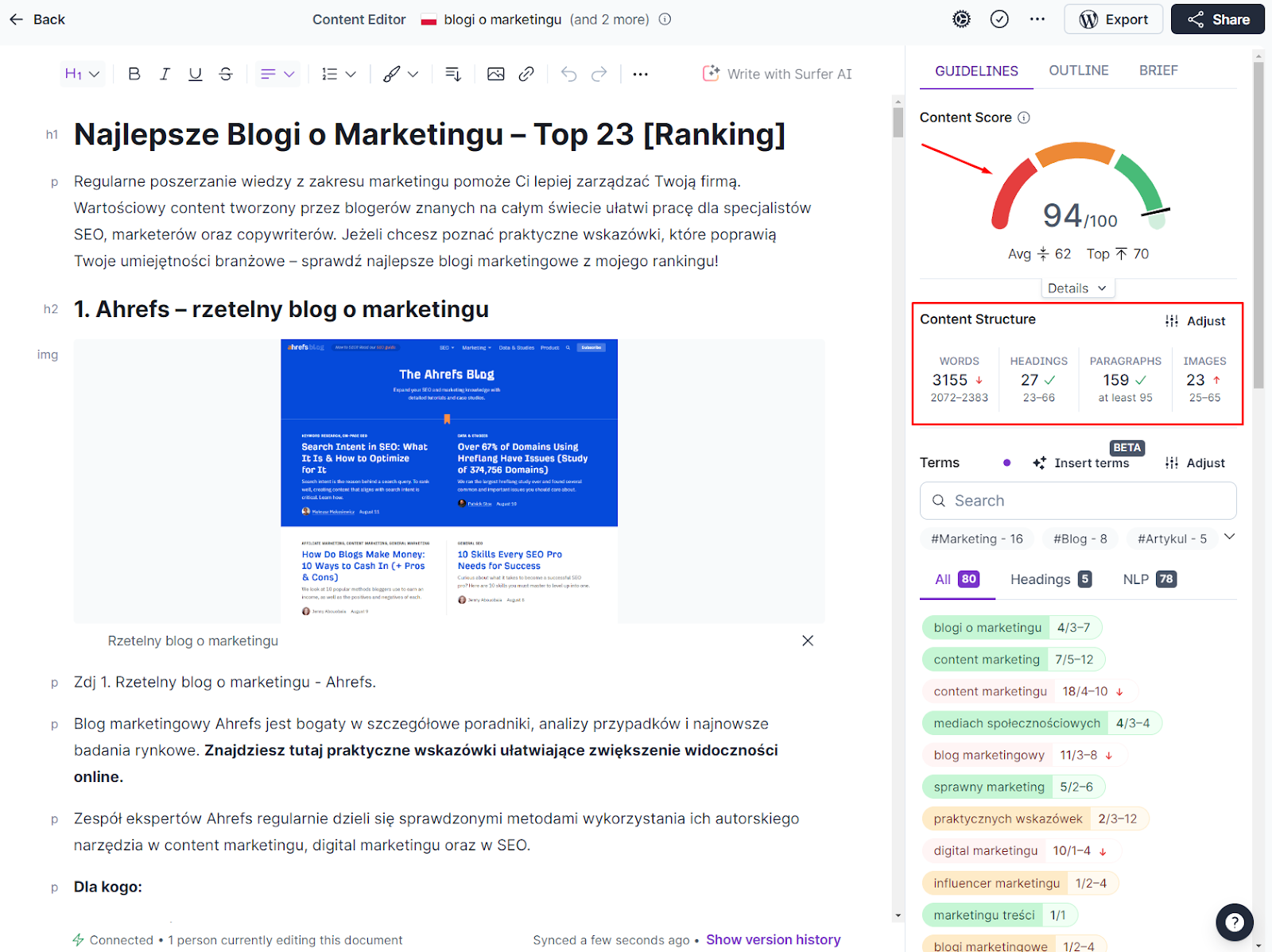Image resolution: width=1272 pixels, height=952 pixels.
Task: Click the Content Score info icon
Action: [x=1024, y=118]
